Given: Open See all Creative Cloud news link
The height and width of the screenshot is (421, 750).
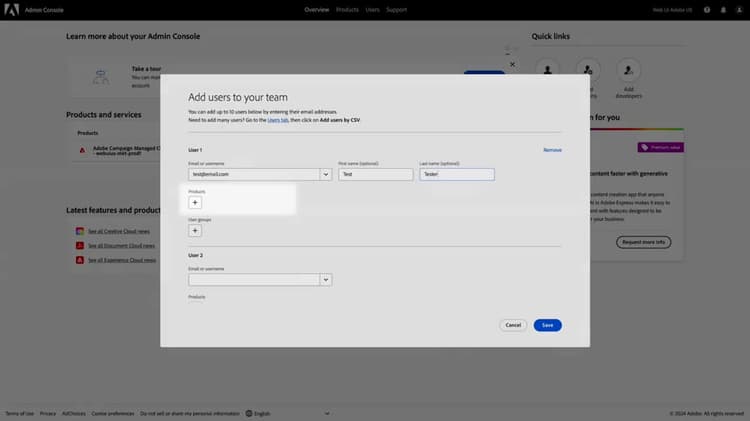Looking at the screenshot, I should (x=119, y=231).
